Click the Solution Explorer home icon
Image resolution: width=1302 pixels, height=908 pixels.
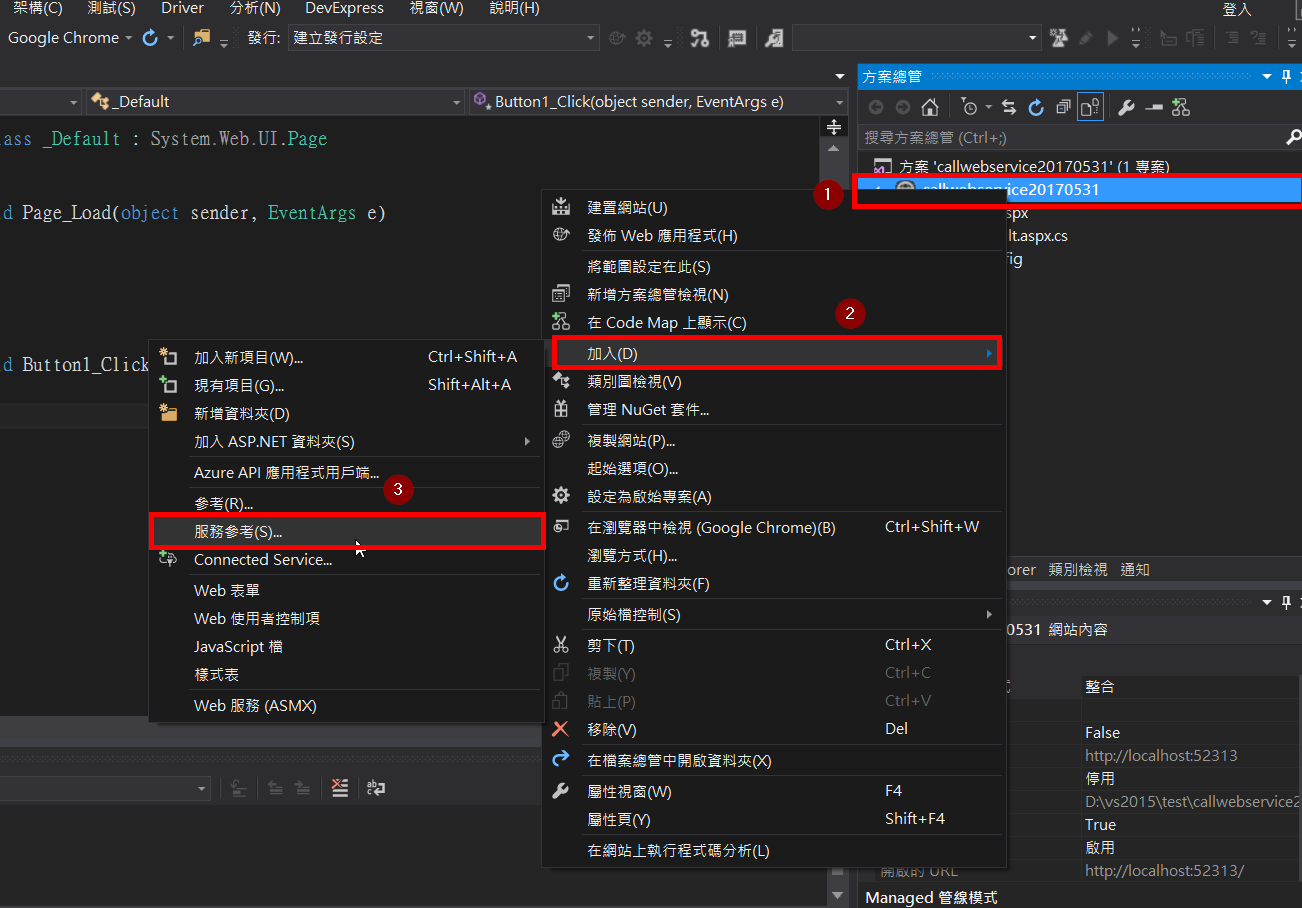pyautogui.click(x=930, y=107)
